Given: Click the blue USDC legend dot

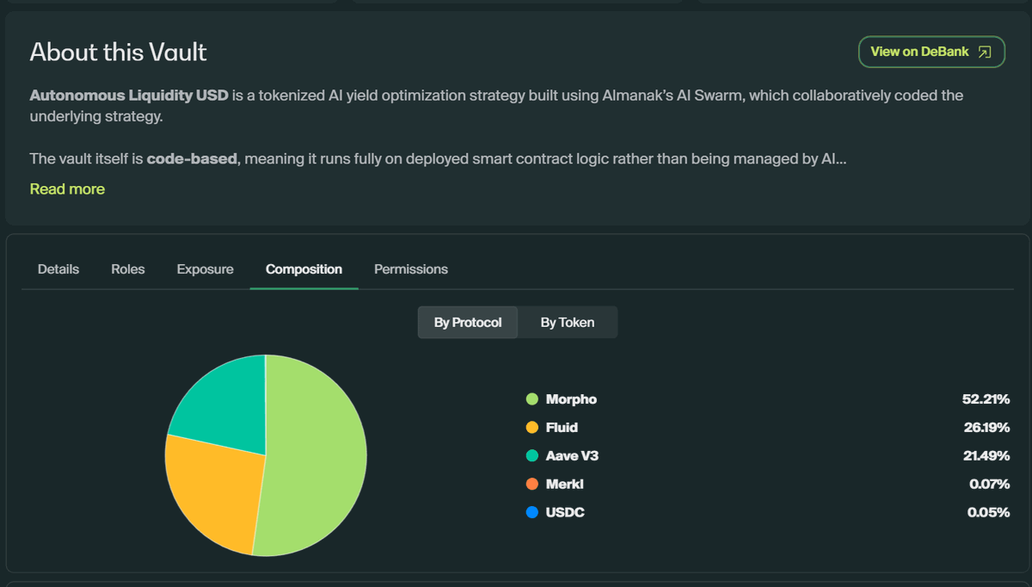Looking at the screenshot, I should click(x=532, y=512).
